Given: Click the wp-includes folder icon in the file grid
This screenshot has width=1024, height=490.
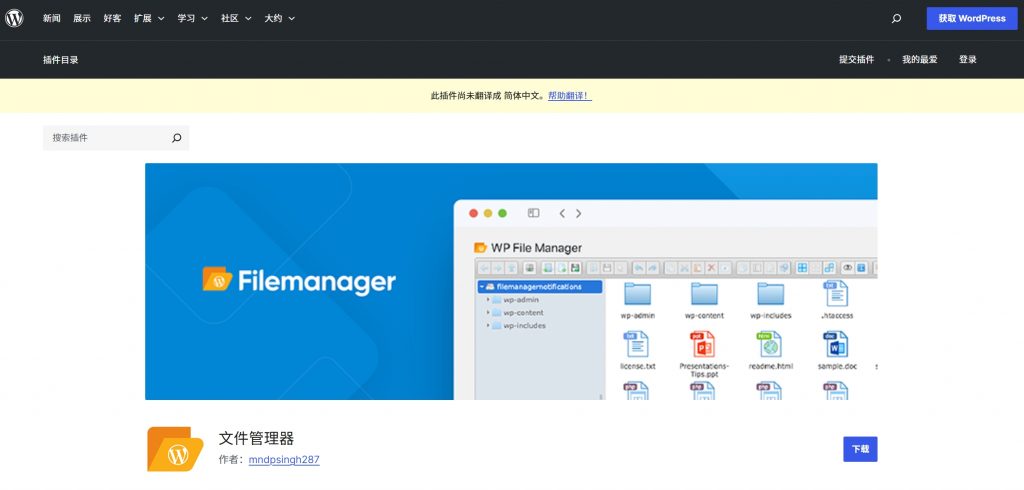Looking at the screenshot, I should coord(771,294).
